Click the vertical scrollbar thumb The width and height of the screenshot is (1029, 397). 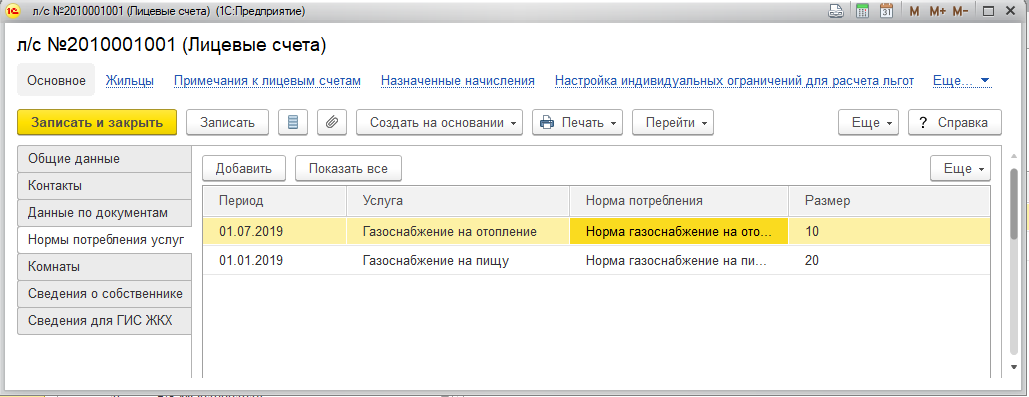point(1014,205)
